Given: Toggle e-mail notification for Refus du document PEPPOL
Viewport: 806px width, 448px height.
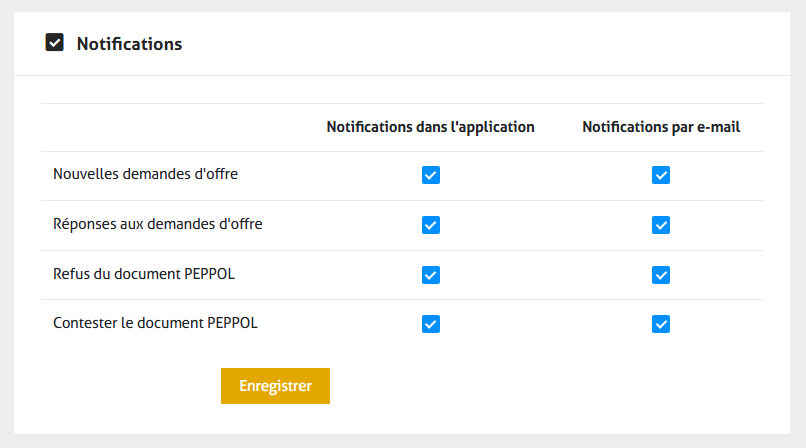Looking at the screenshot, I should pos(661,274).
